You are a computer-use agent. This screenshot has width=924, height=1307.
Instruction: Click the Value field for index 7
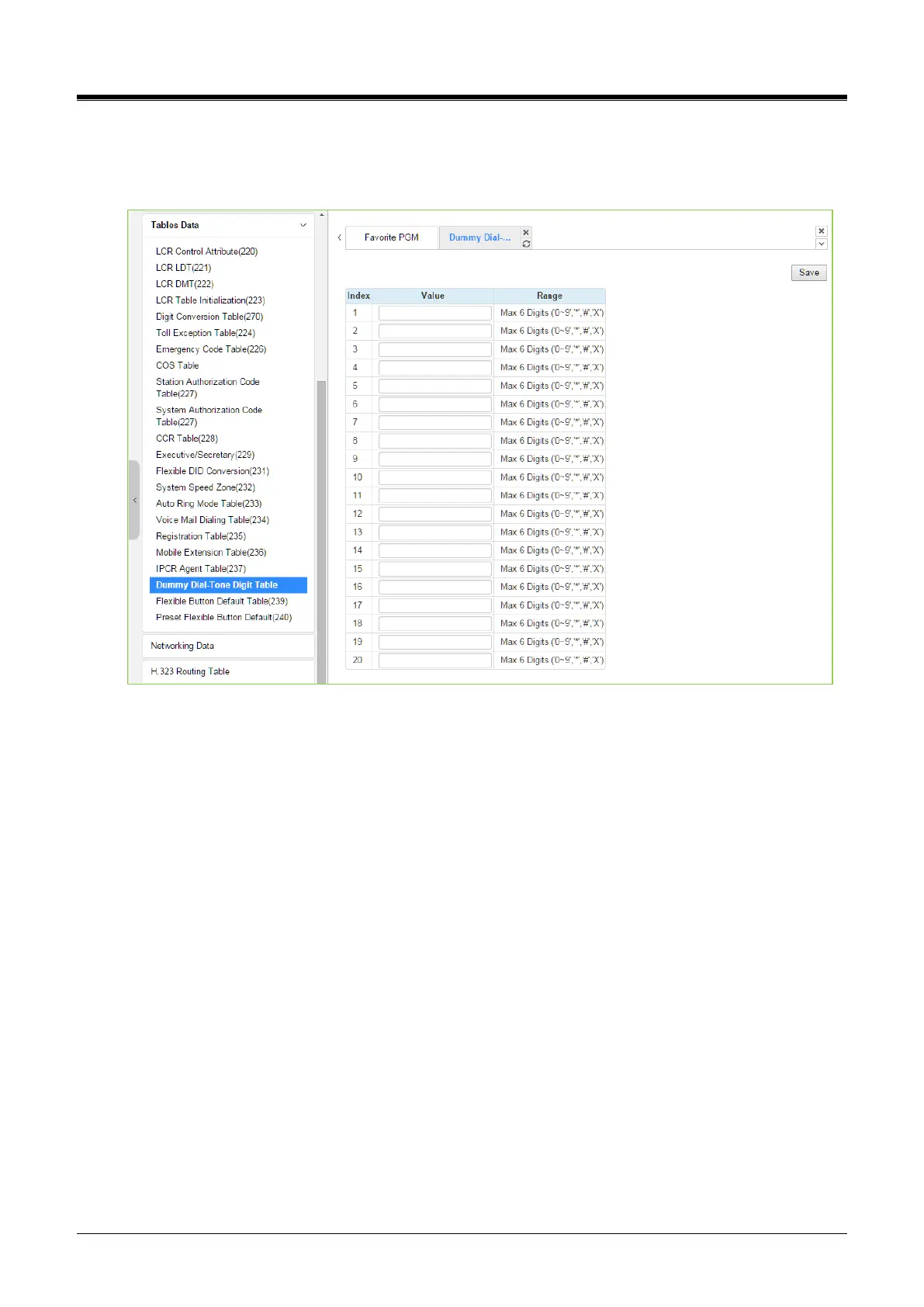[x=435, y=422]
